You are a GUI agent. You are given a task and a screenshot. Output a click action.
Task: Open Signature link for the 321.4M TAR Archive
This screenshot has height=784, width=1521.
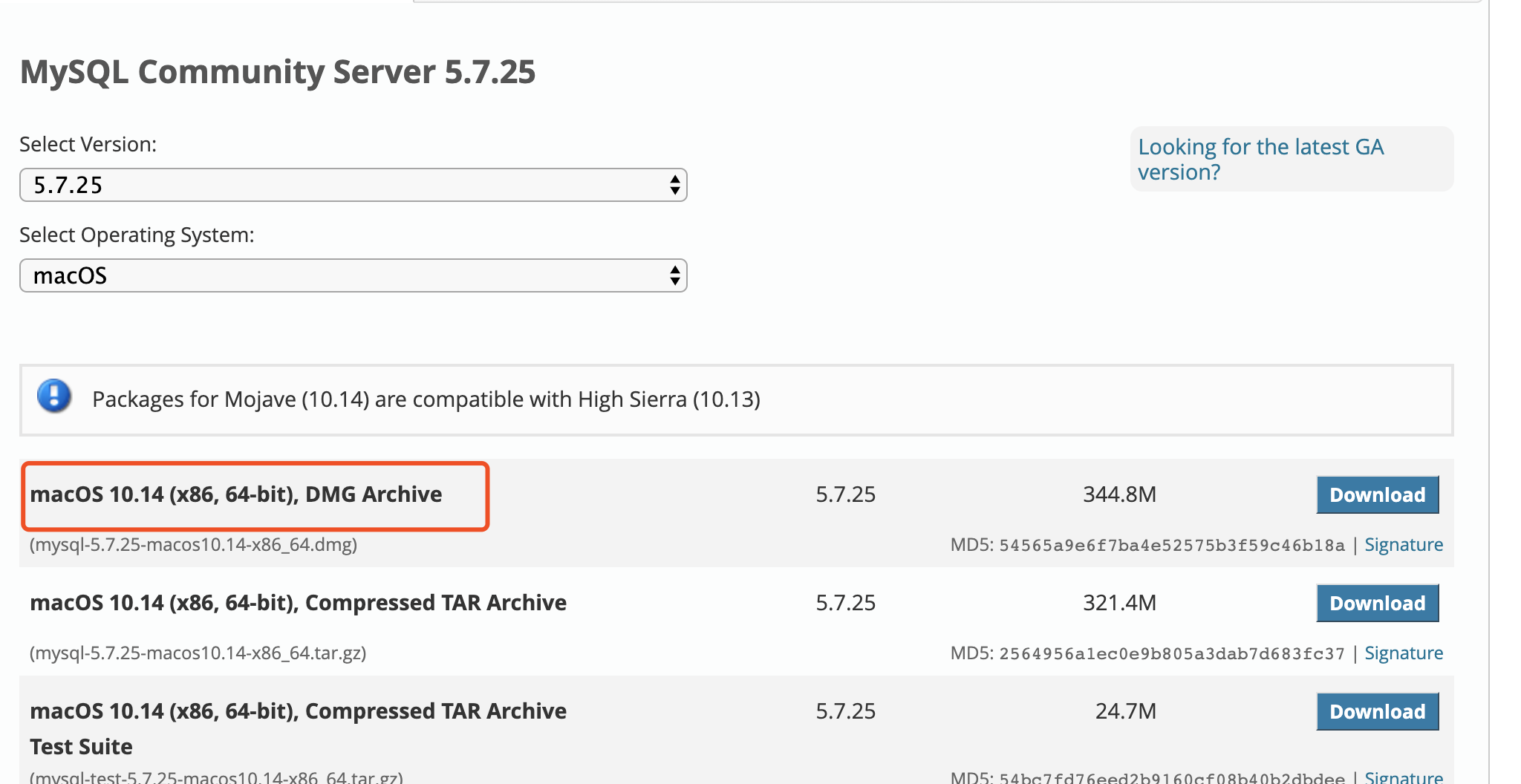1403,653
